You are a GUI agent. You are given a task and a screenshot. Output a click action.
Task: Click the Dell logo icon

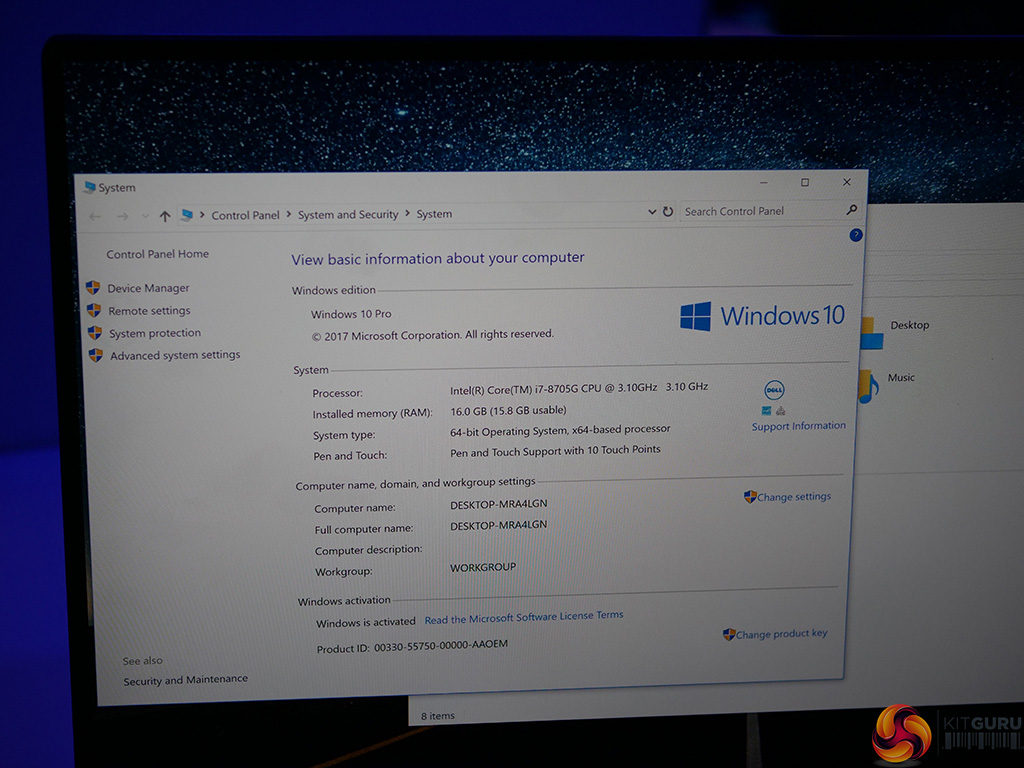[775, 390]
